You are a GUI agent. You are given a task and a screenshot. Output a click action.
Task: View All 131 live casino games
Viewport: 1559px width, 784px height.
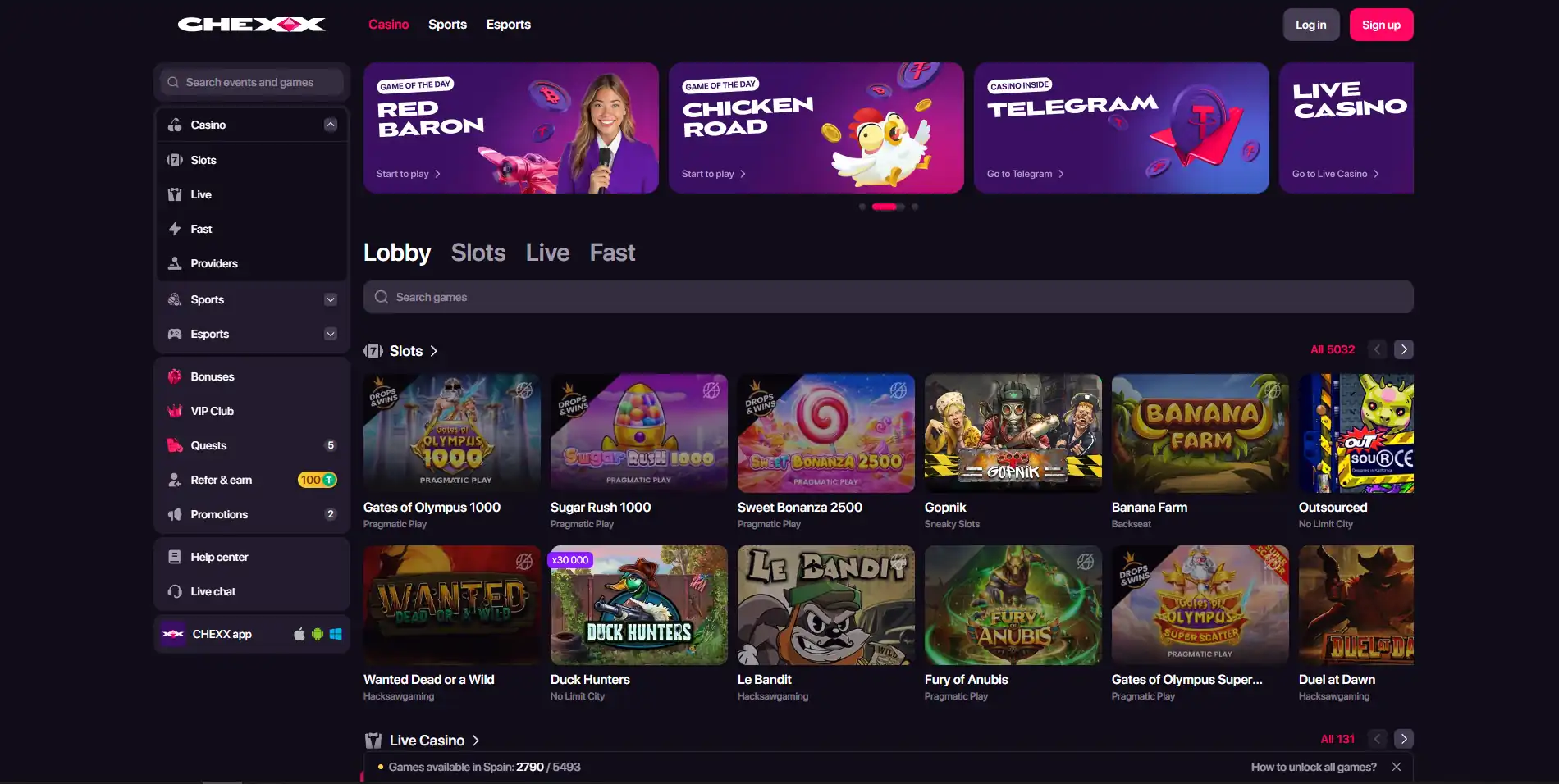coord(1337,739)
